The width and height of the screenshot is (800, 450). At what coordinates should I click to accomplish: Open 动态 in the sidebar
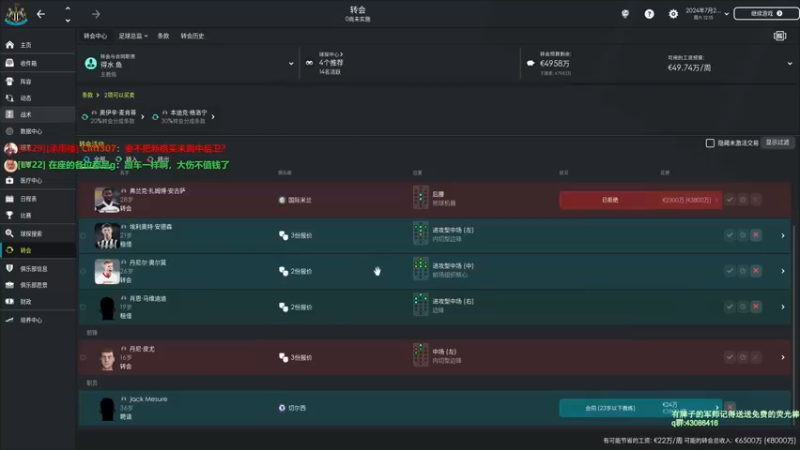click(38, 98)
